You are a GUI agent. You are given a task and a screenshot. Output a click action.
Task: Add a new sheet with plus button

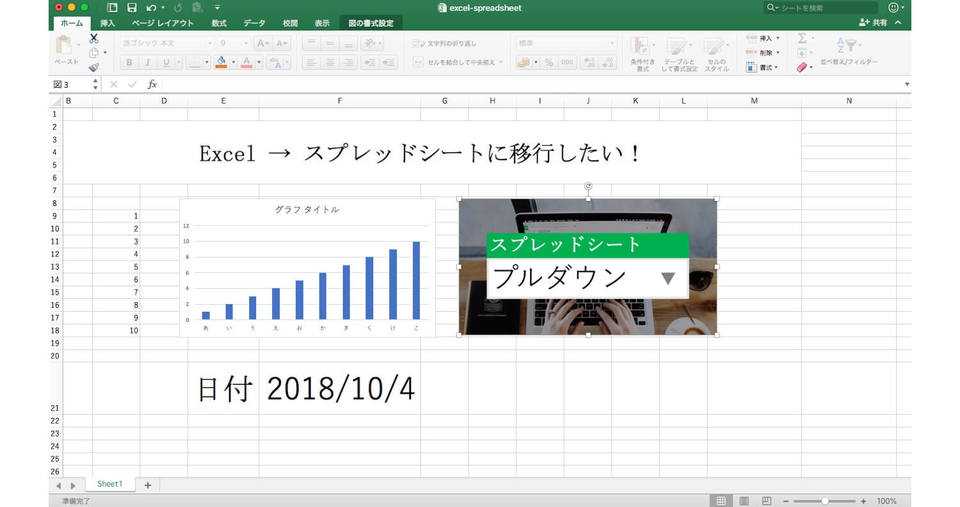pyautogui.click(x=148, y=485)
